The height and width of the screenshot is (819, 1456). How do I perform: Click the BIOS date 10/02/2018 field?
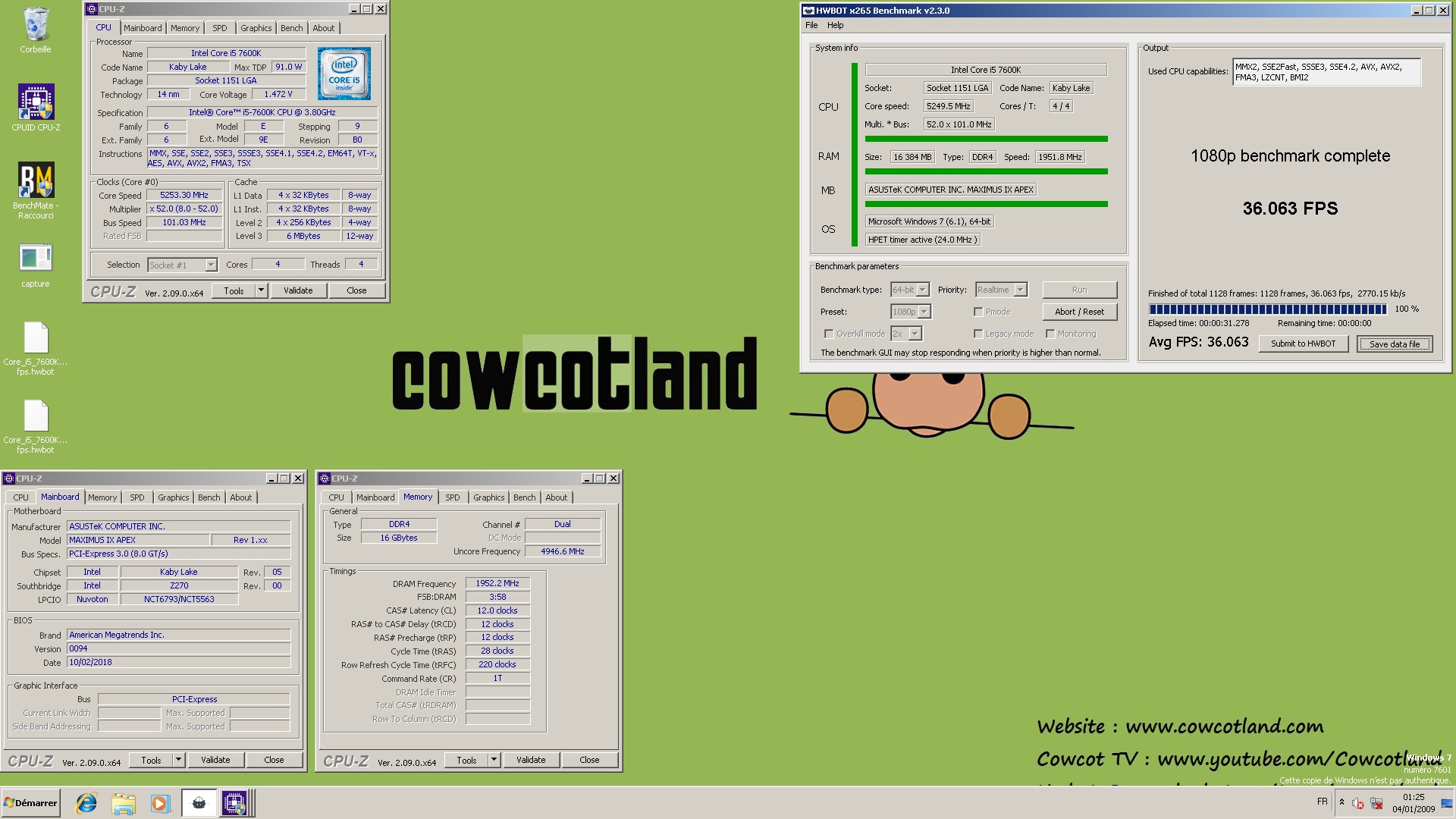pyautogui.click(x=178, y=662)
